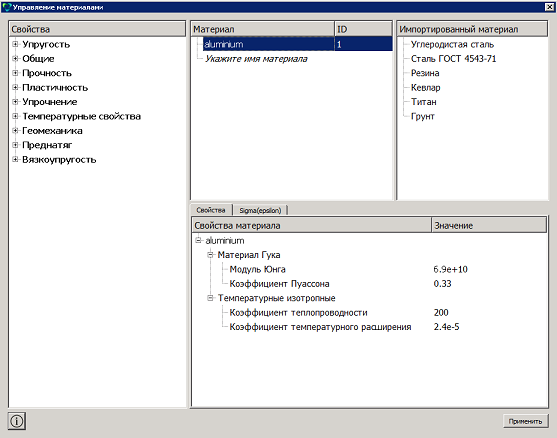The width and height of the screenshot is (557, 438).
Task: Click the Укажите имя материала field
Action: (x=256, y=59)
